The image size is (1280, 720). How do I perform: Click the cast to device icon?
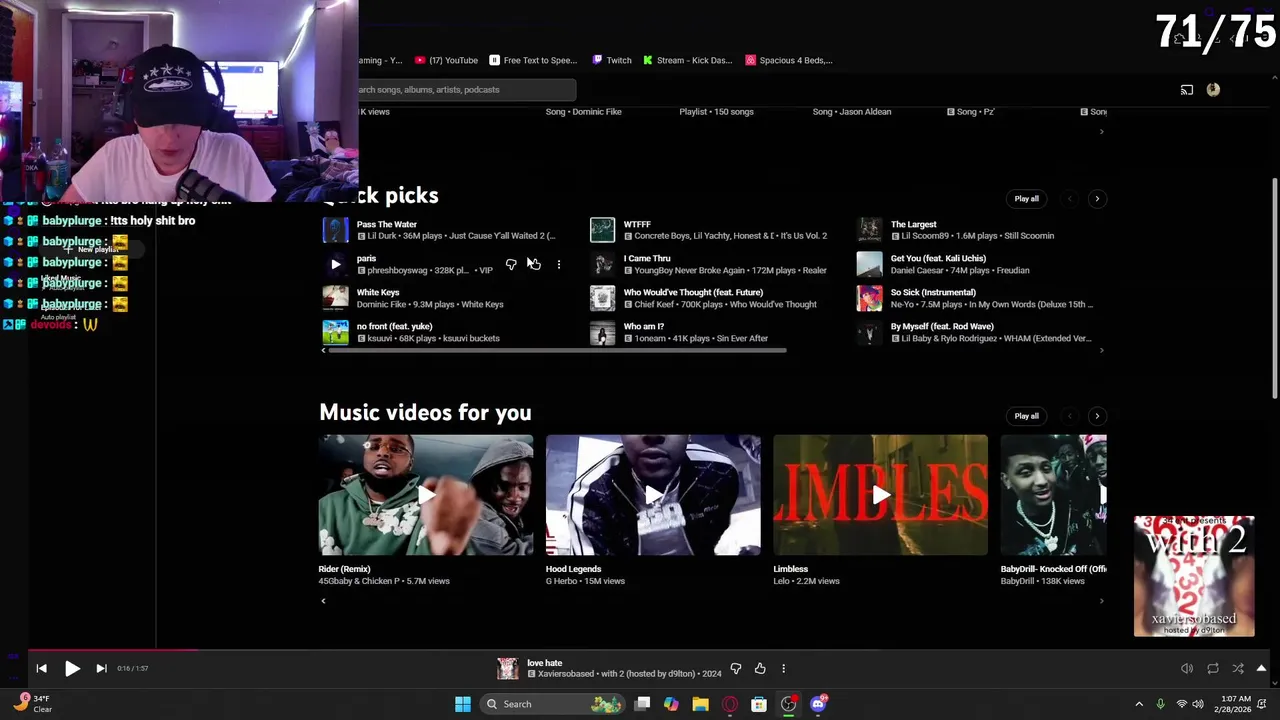[1187, 90]
